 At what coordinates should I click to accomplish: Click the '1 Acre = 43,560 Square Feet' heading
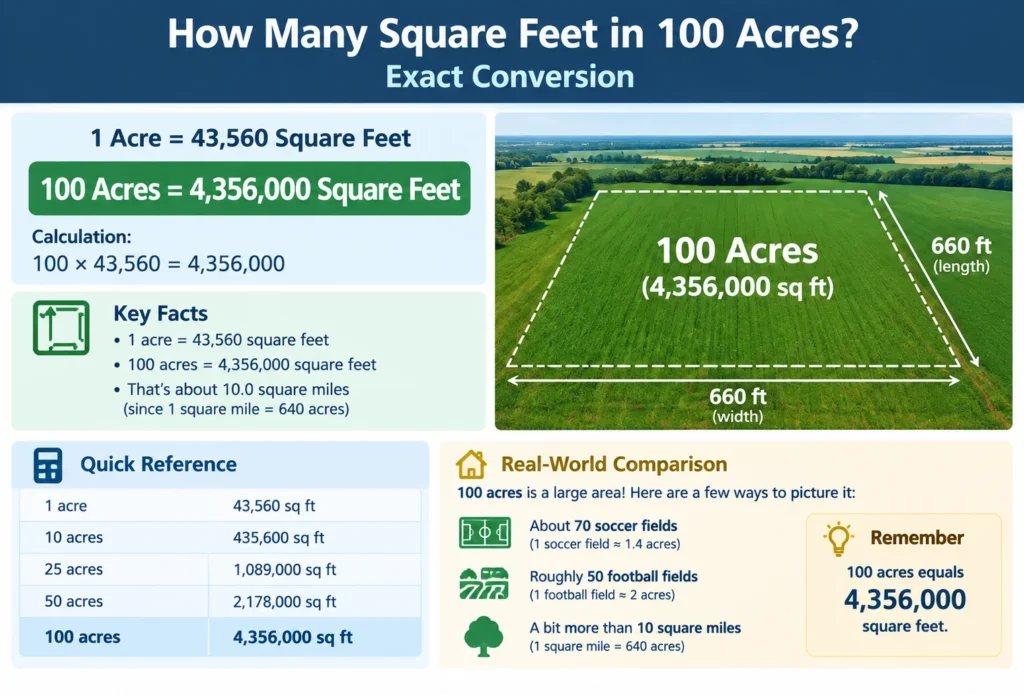point(251,138)
